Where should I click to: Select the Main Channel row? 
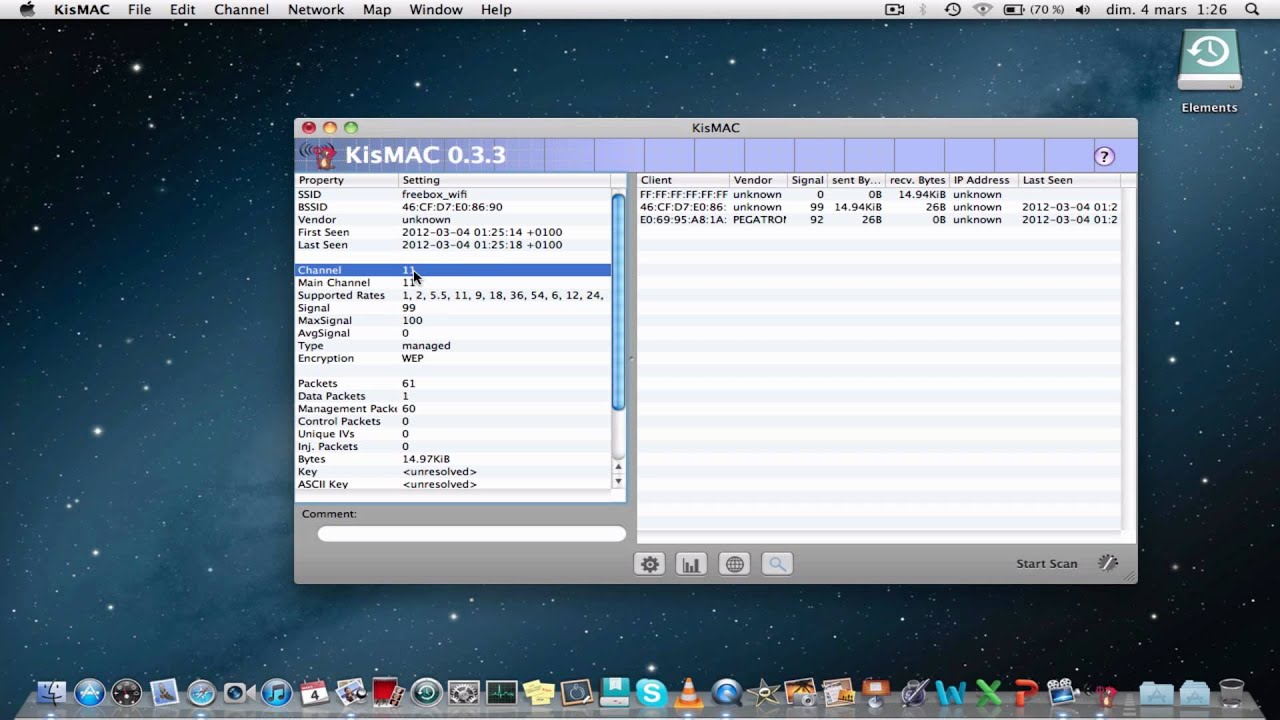coord(453,283)
